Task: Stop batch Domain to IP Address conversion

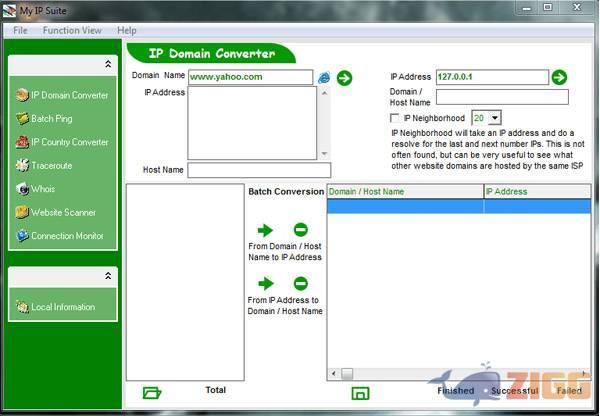Action: 301,230
